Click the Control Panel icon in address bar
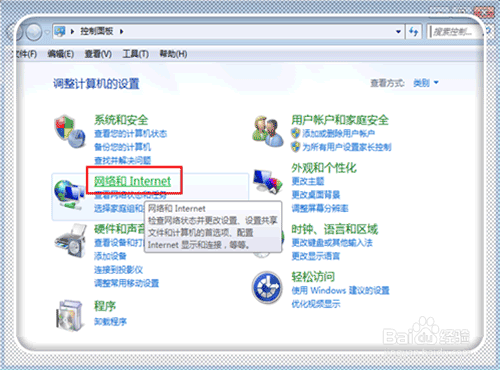Screen dimensions: 500x370 pyautogui.click(x=60, y=31)
